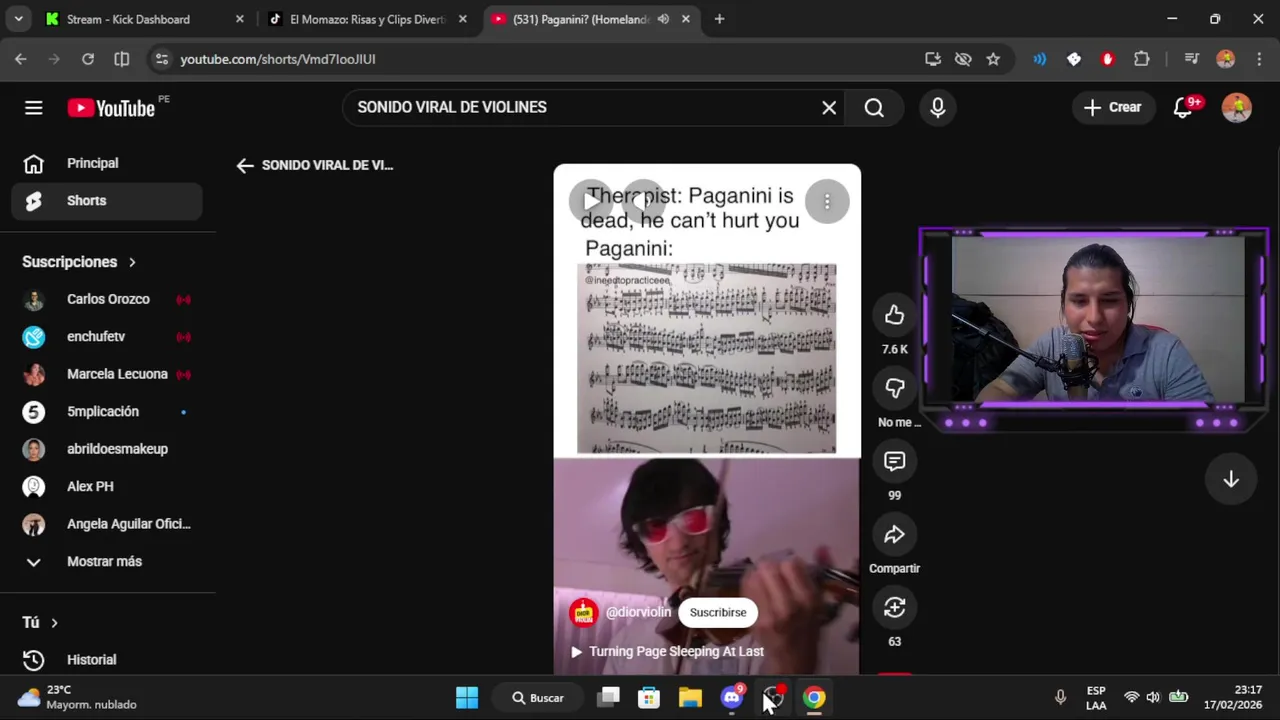
Task: Play or pause the short
Action: coord(591,202)
